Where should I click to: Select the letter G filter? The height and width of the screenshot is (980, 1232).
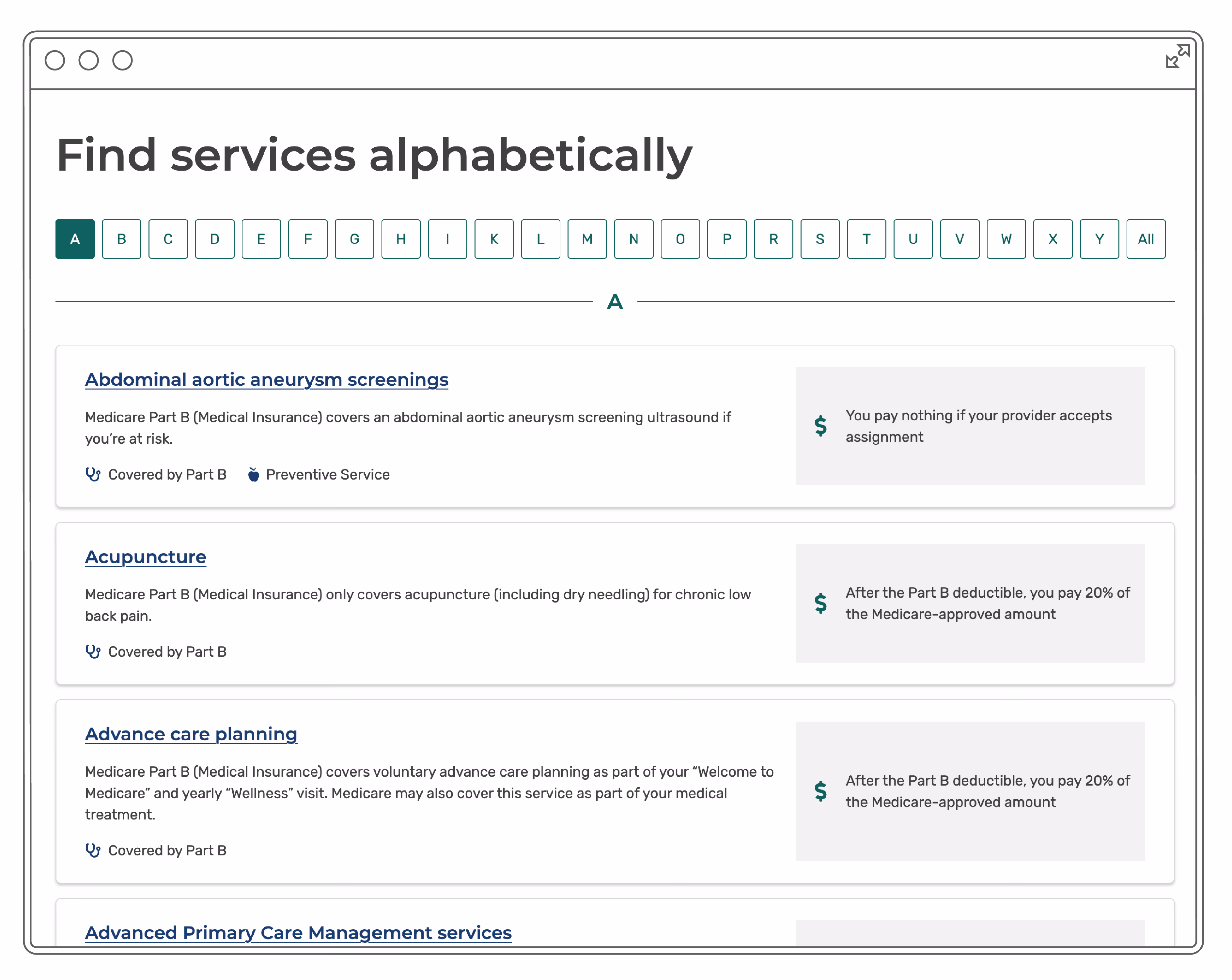coord(354,239)
